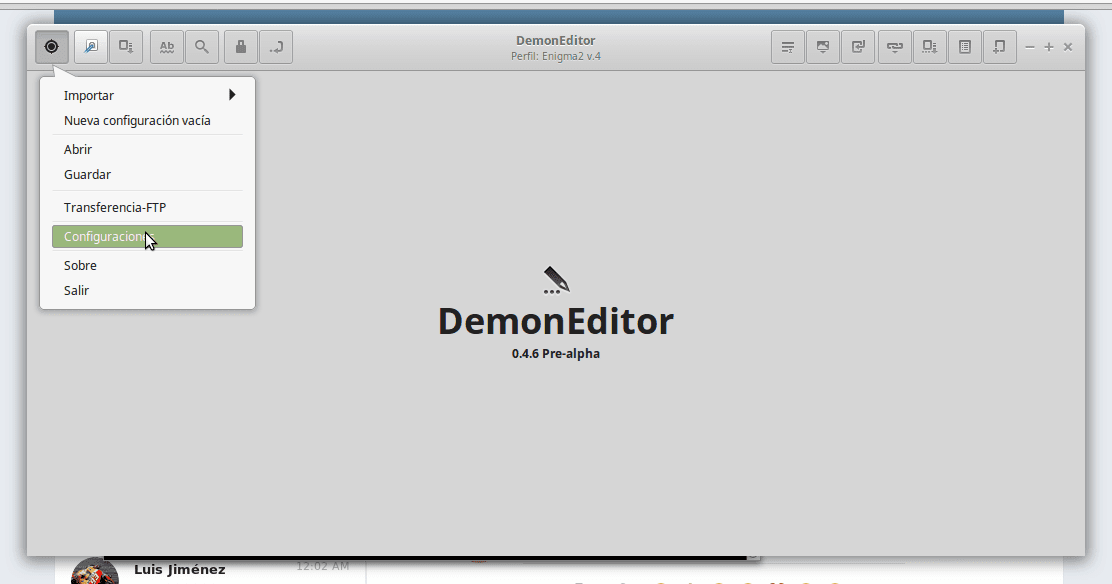Click the list document icon in right toolbar
1112x584 pixels.
click(964, 47)
